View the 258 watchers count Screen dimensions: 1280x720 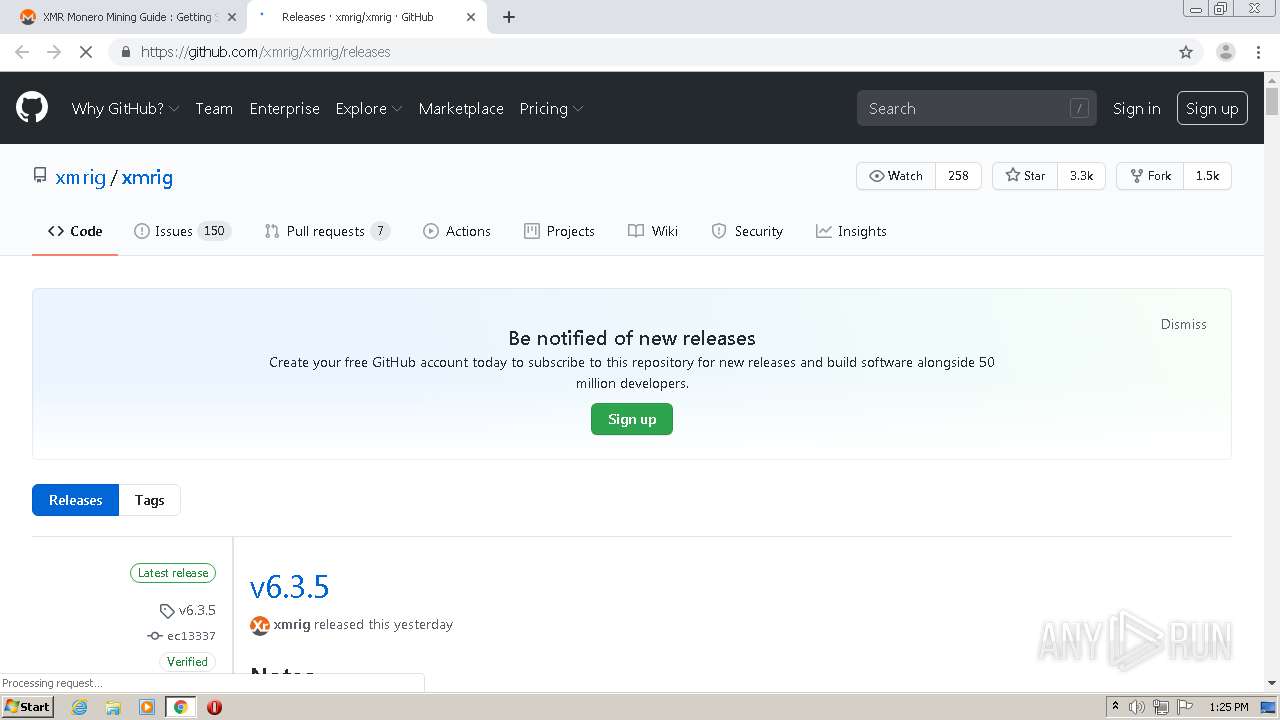tap(958, 176)
